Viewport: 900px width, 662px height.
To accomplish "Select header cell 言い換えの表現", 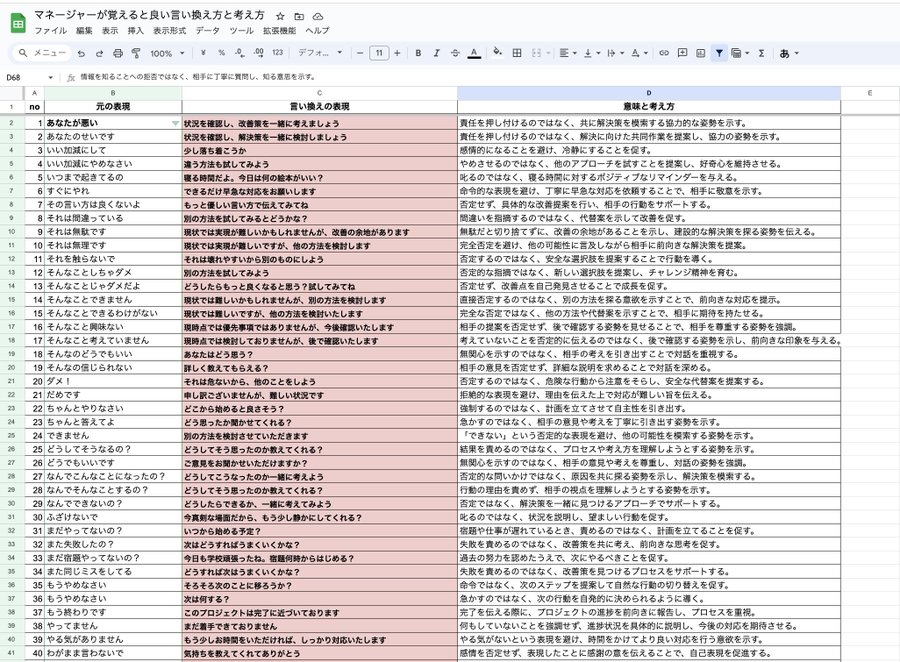I will click(x=320, y=107).
